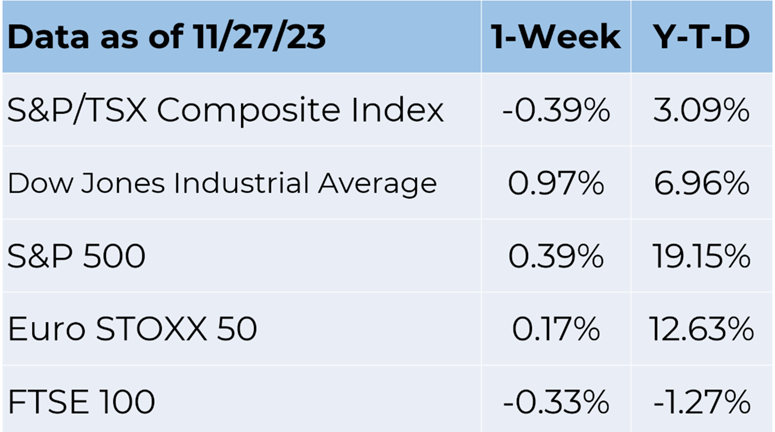Click the 'Data as of 11/27/23' header
The width and height of the screenshot is (775, 432).
click(x=167, y=37)
